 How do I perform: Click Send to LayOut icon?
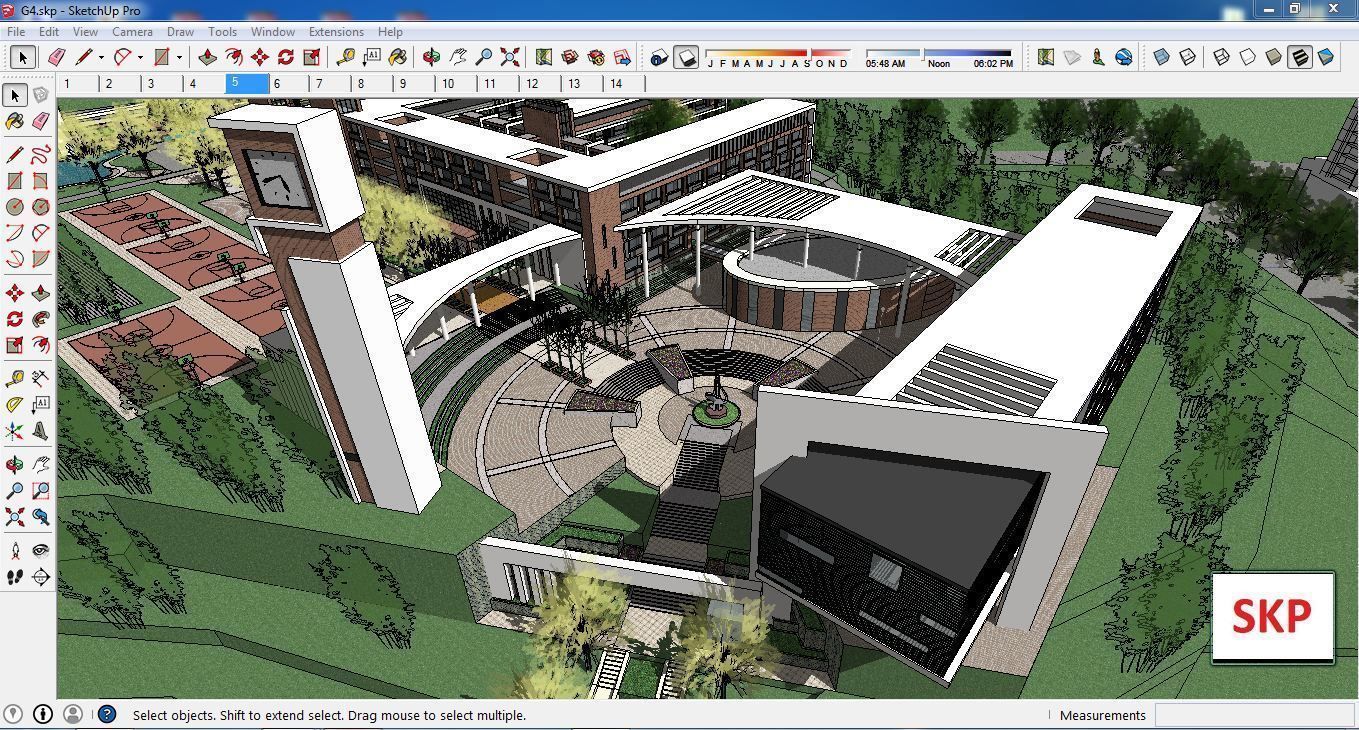(622, 57)
